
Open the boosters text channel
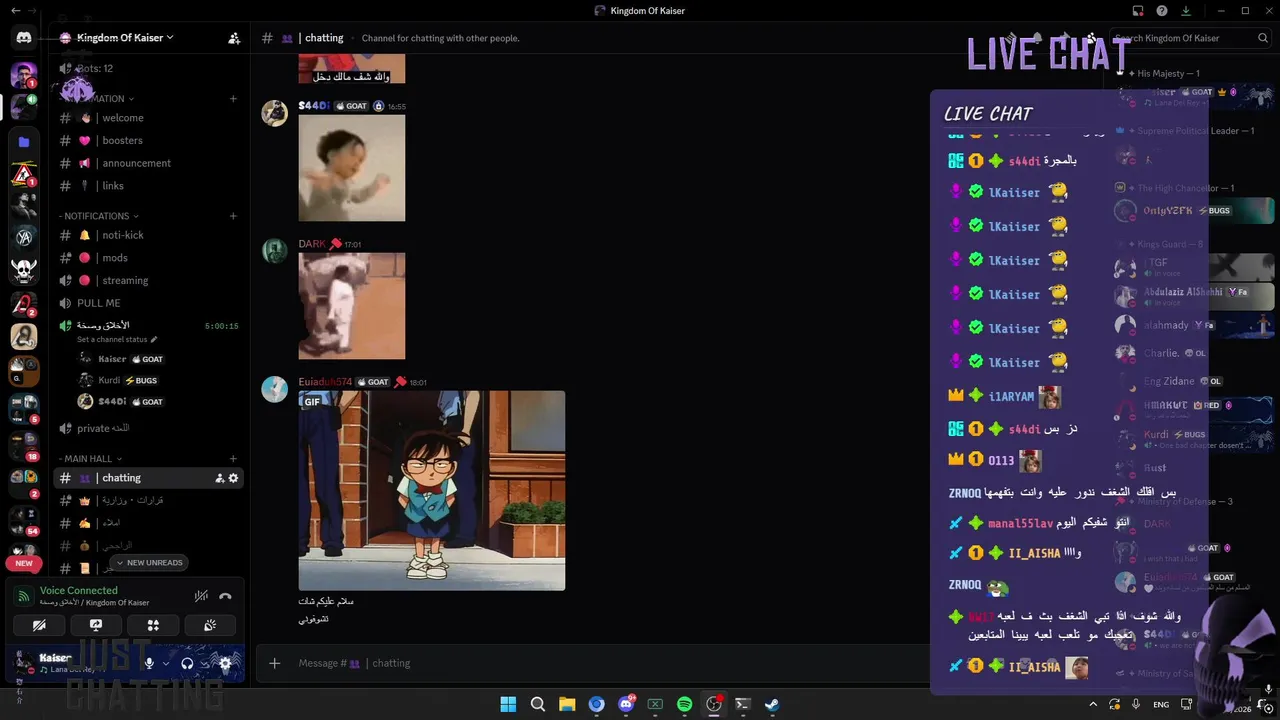tap(150, 141)
